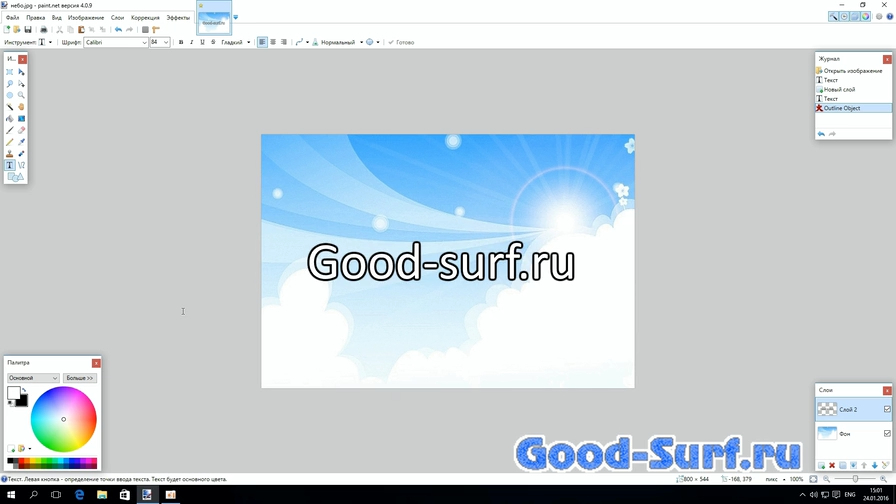Image resolution: width=896 pixels, height=504 pixels.
Task: Click the Больше >> button in palette
Action: point(79,378)
